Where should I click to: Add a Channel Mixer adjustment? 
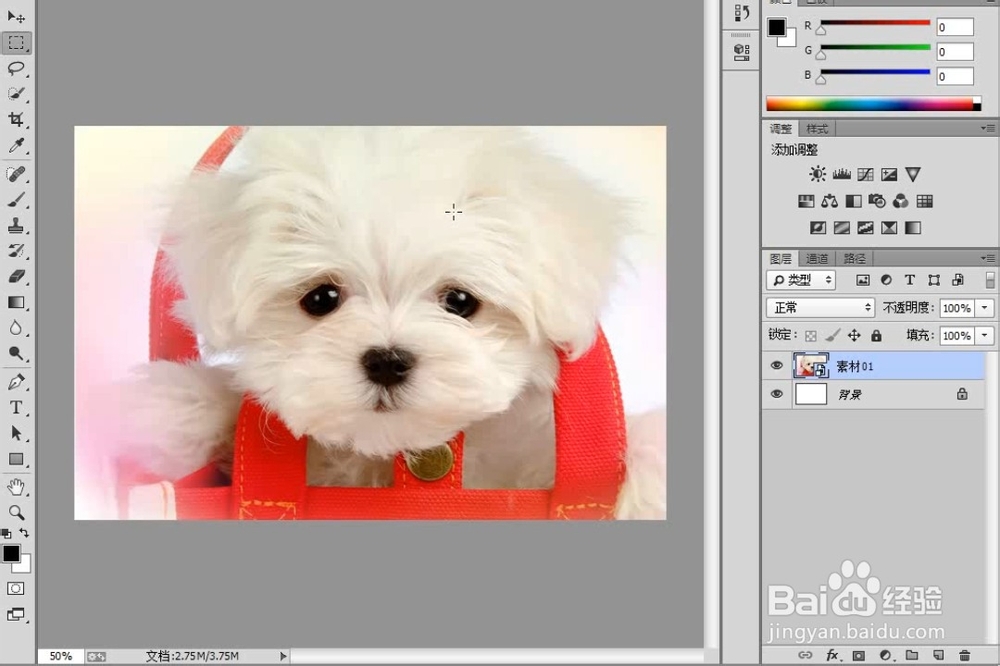click(x=901, y=202)
